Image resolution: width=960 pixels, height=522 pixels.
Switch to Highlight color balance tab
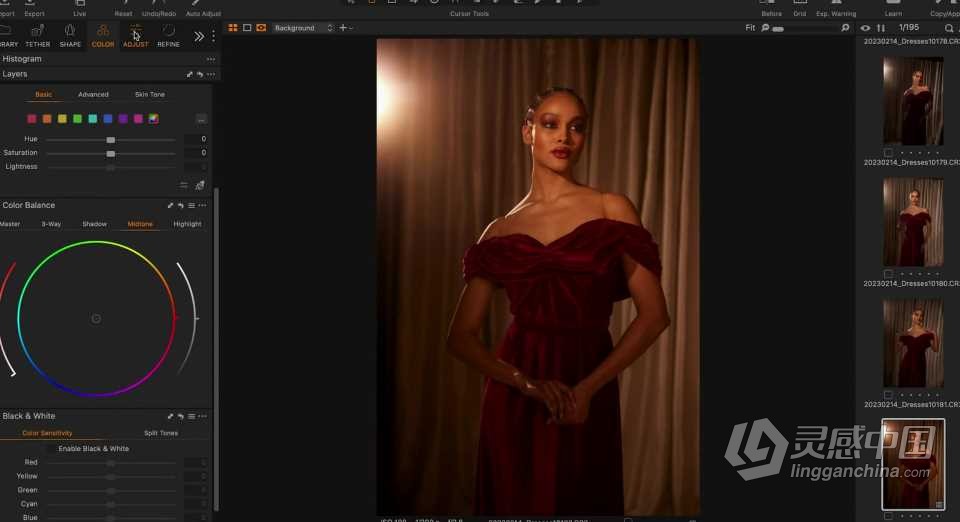pyautogui.click(x=187, y=224)
